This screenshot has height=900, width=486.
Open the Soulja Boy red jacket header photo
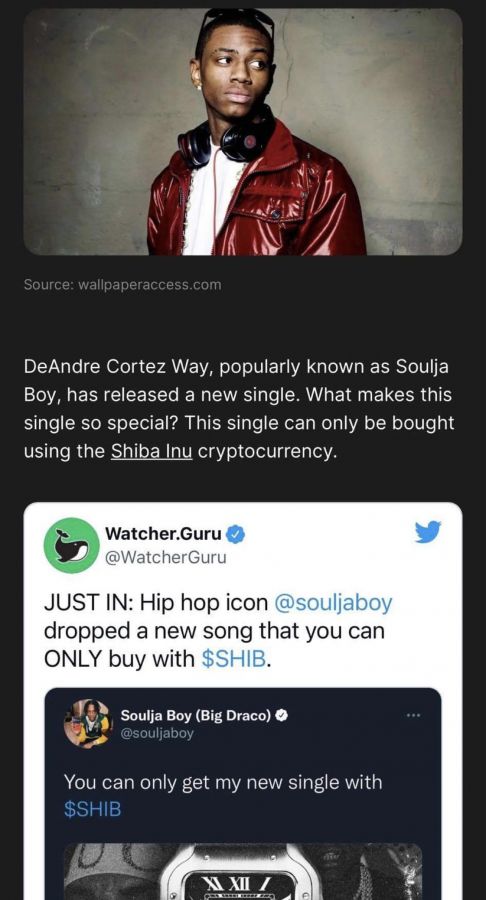tap(243, 131)
